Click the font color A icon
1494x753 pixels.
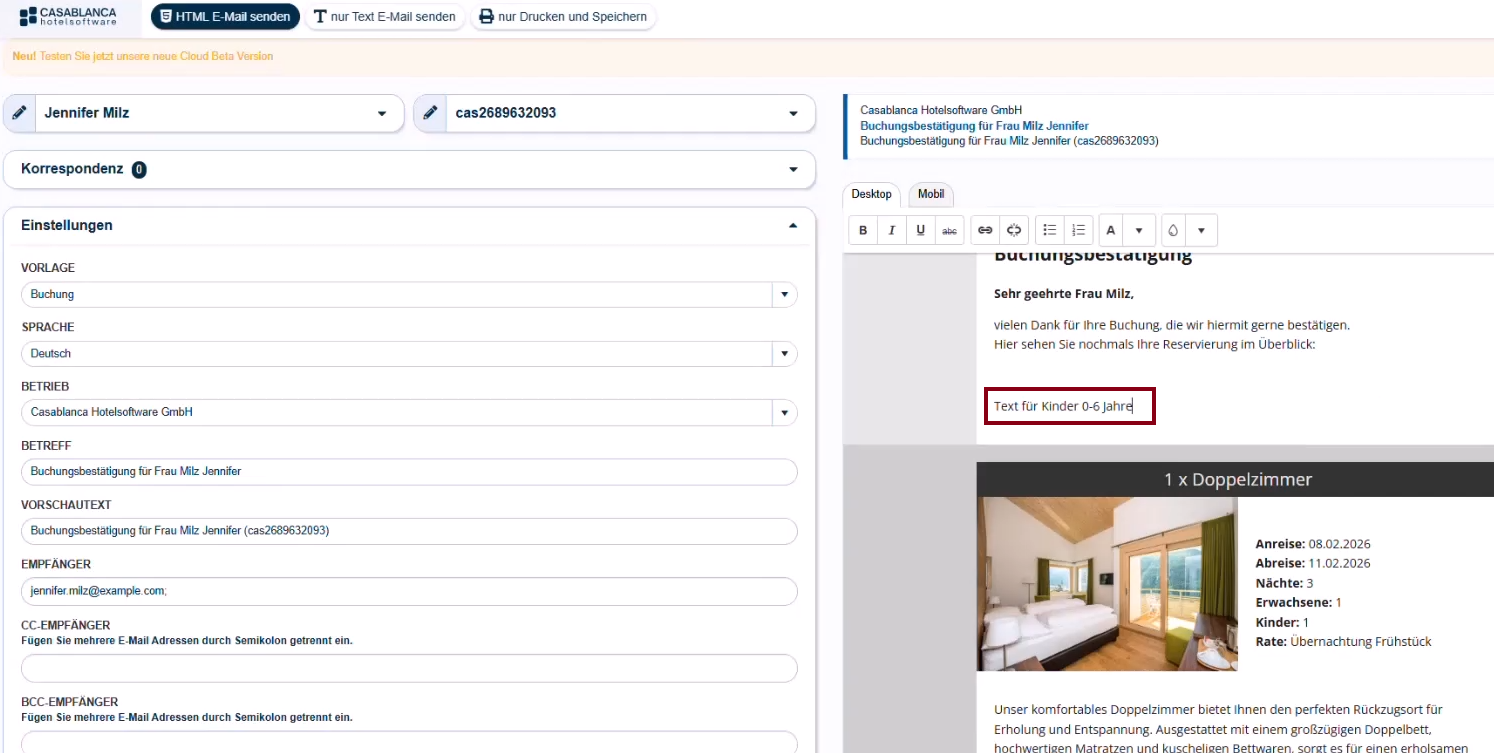[1110, 230]
